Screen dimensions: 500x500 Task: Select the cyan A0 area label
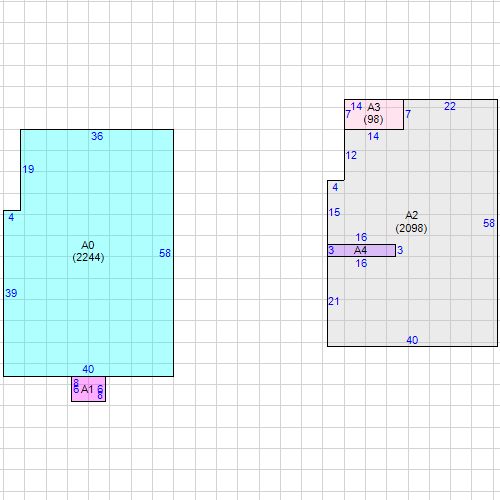(88, 245)
